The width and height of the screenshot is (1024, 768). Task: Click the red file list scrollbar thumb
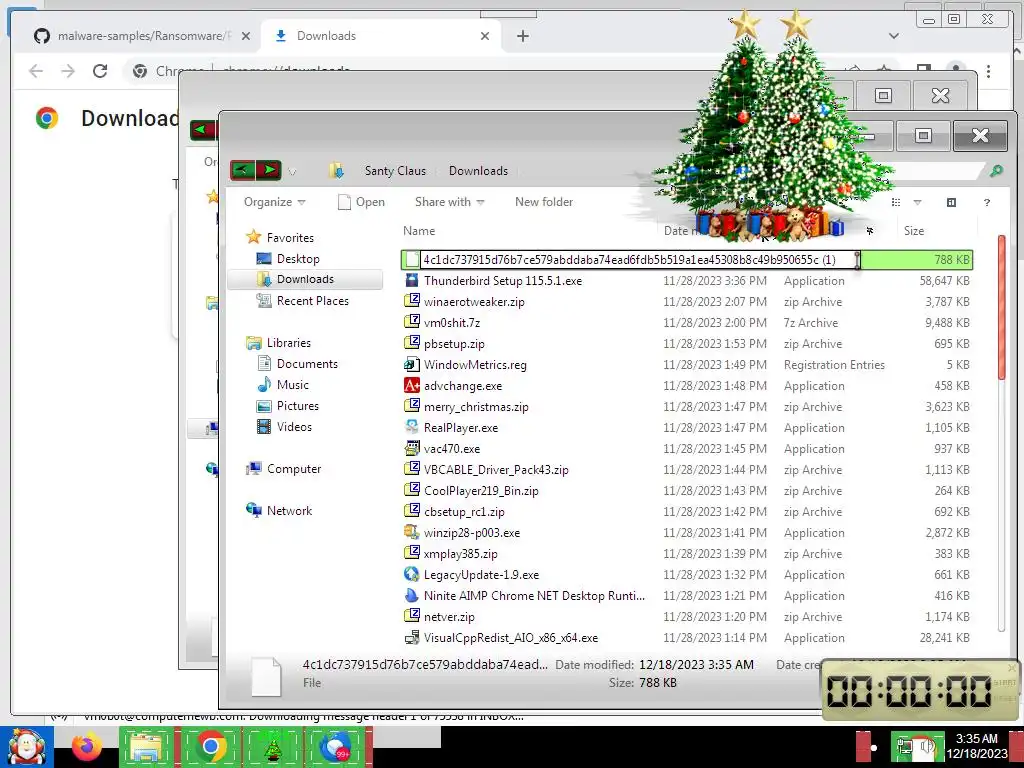point(1002,307)
